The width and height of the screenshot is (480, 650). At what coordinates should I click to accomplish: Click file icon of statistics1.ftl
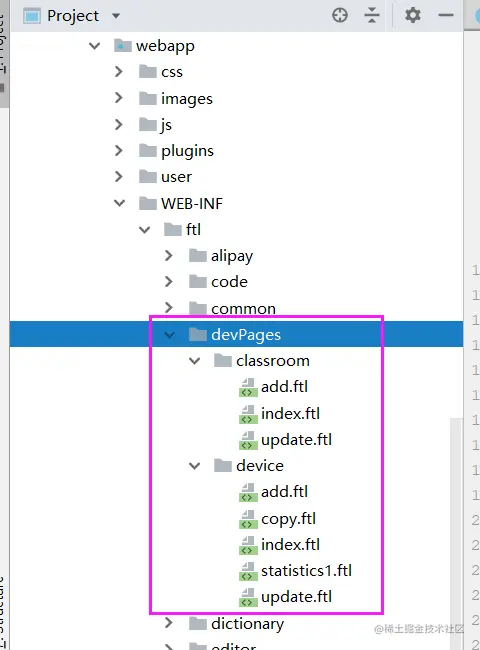tap(248, 571)
